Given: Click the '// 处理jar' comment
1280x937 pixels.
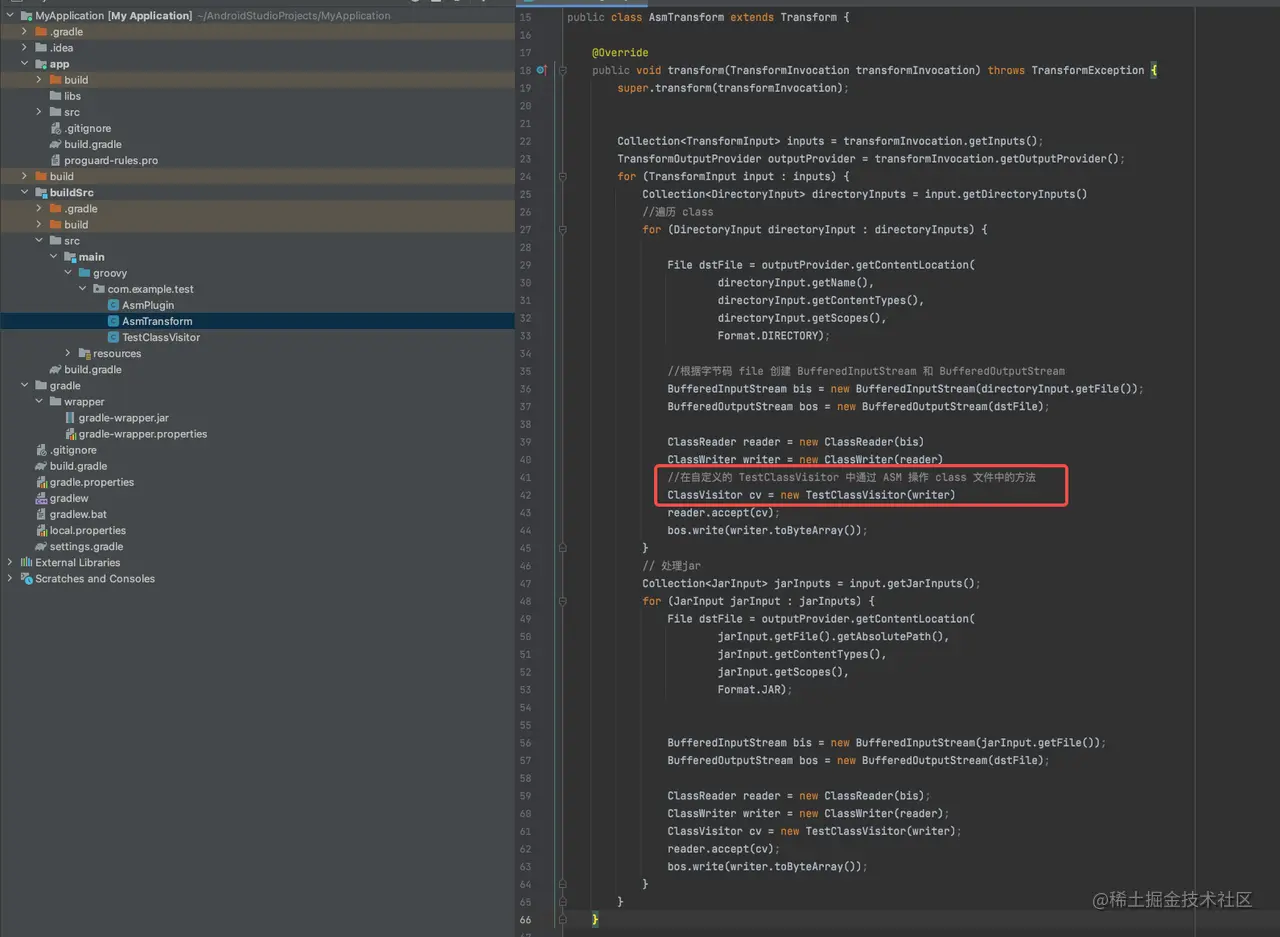Looking at the screenshot, I should click(x=672, y=566).
